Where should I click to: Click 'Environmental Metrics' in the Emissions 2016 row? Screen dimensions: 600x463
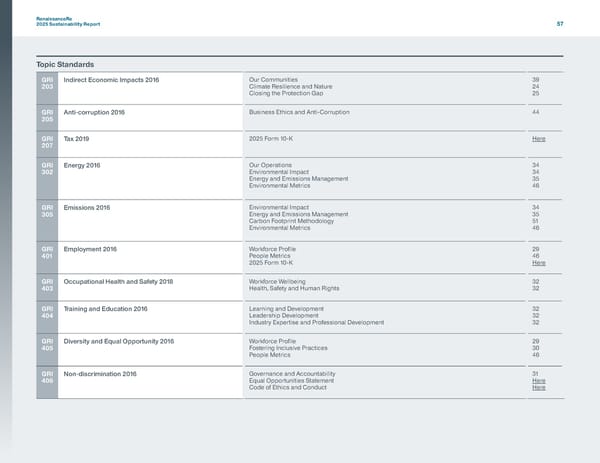tap(279, 228)
